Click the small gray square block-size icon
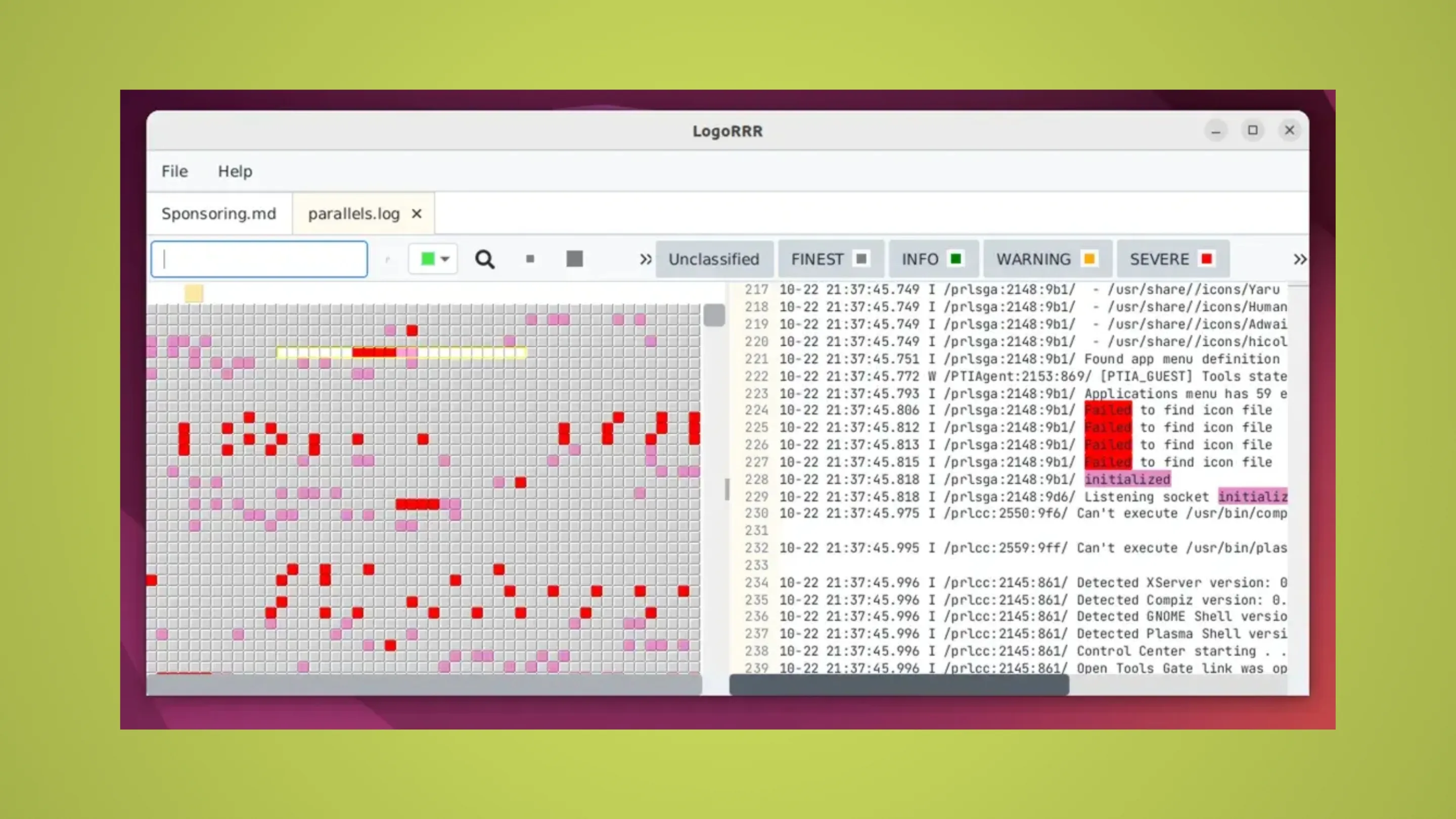Image resolution: width=1456 pixels, height=819 pixels. pos(530,259)
